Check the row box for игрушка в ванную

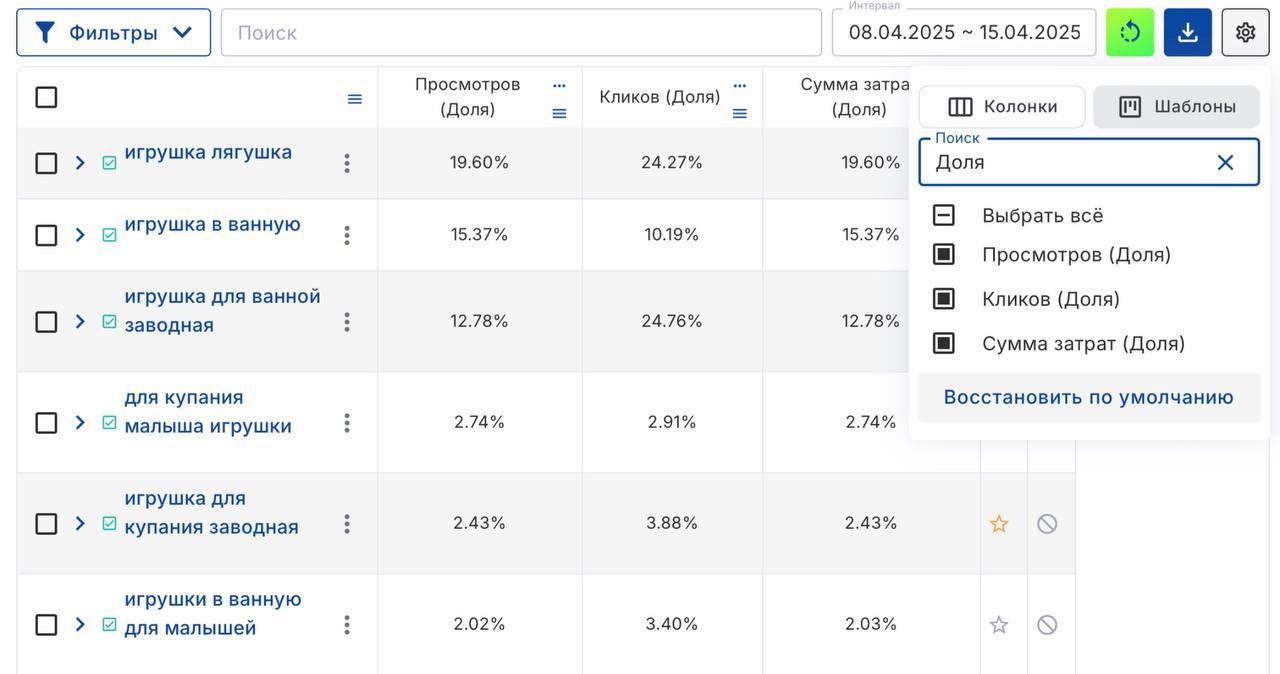[46, 235]
